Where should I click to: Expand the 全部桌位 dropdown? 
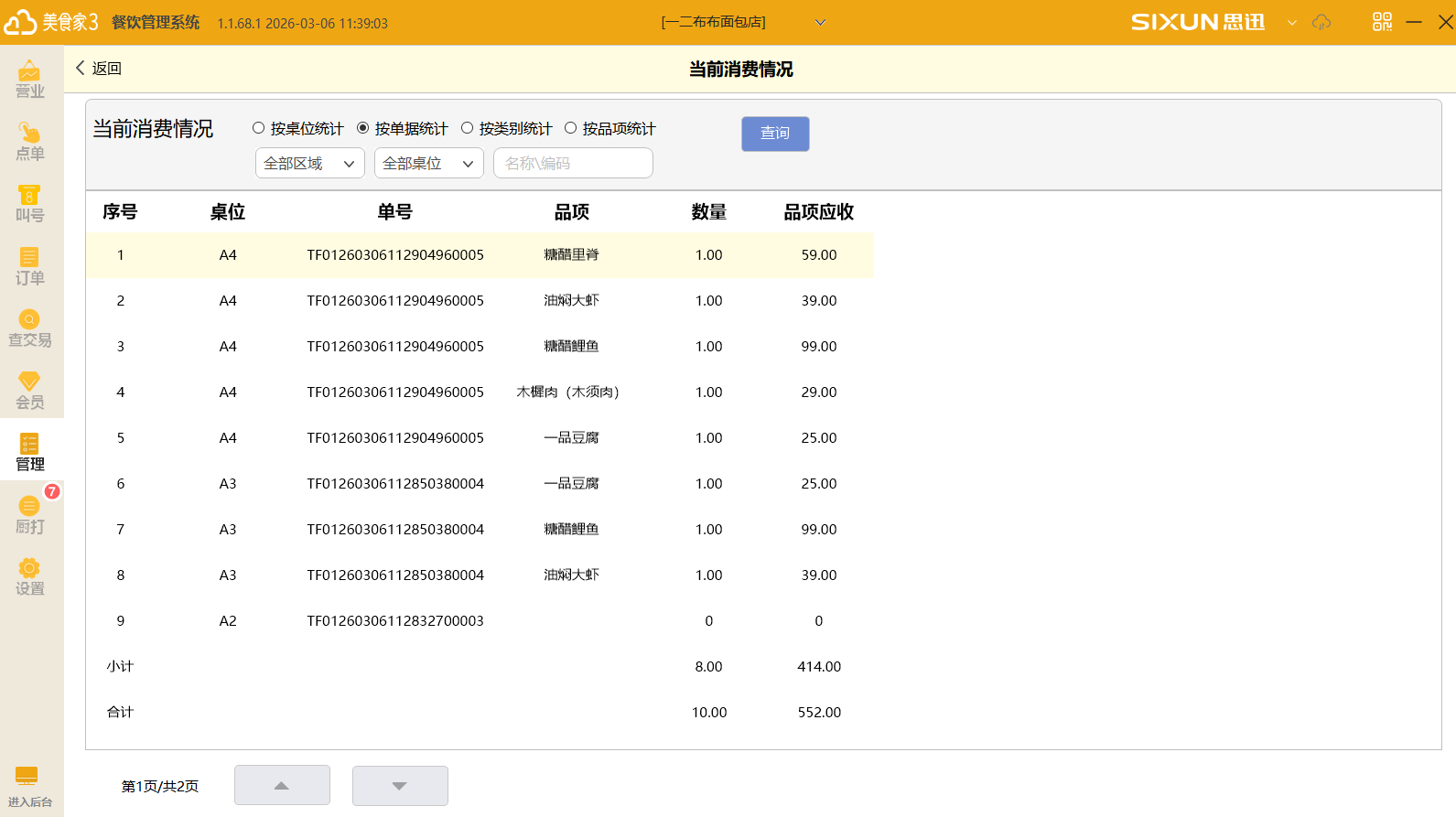pos(428,163)
